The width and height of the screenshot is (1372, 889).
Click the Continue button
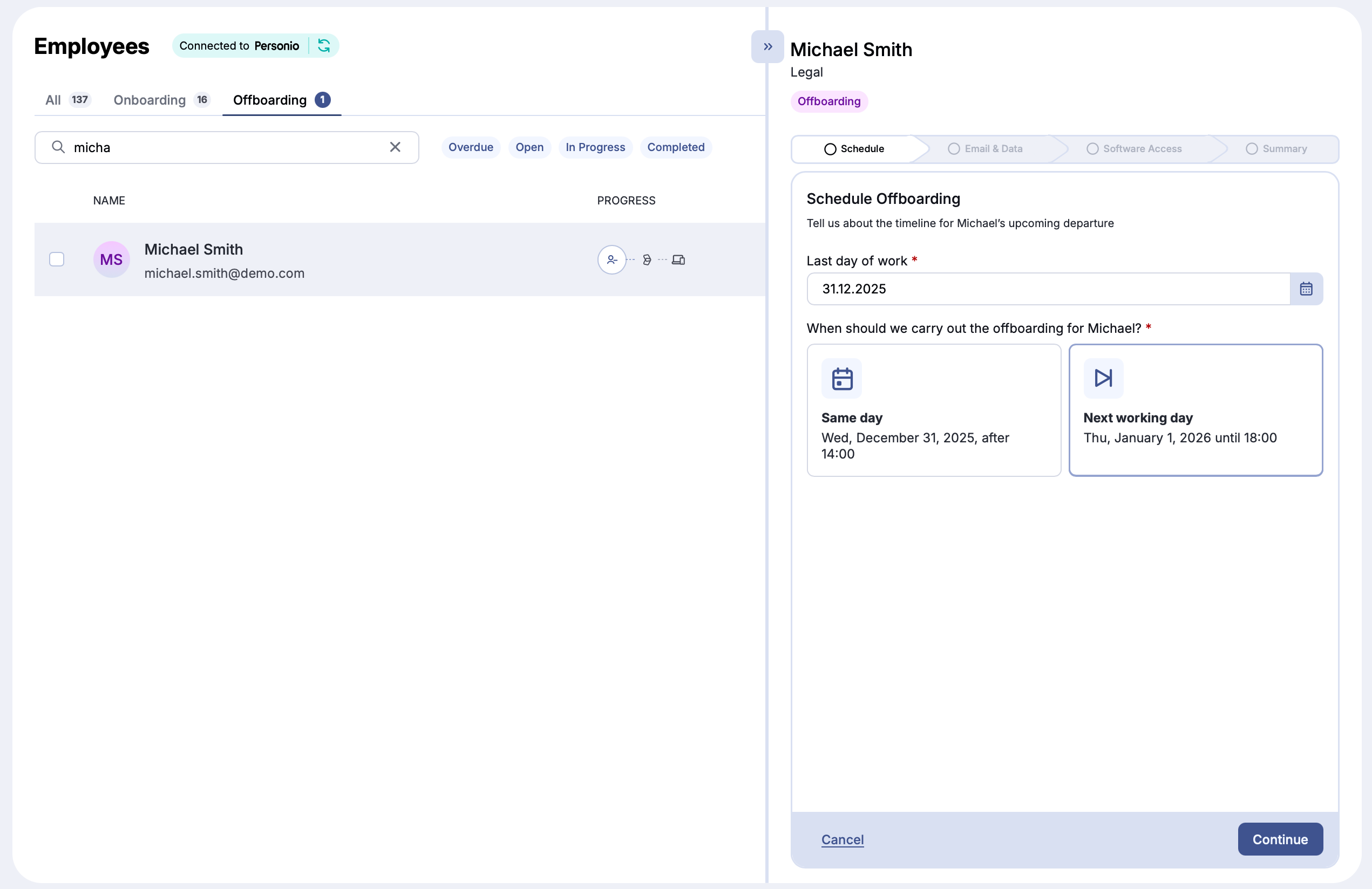pyautogui.click(x=1280, y=839)
